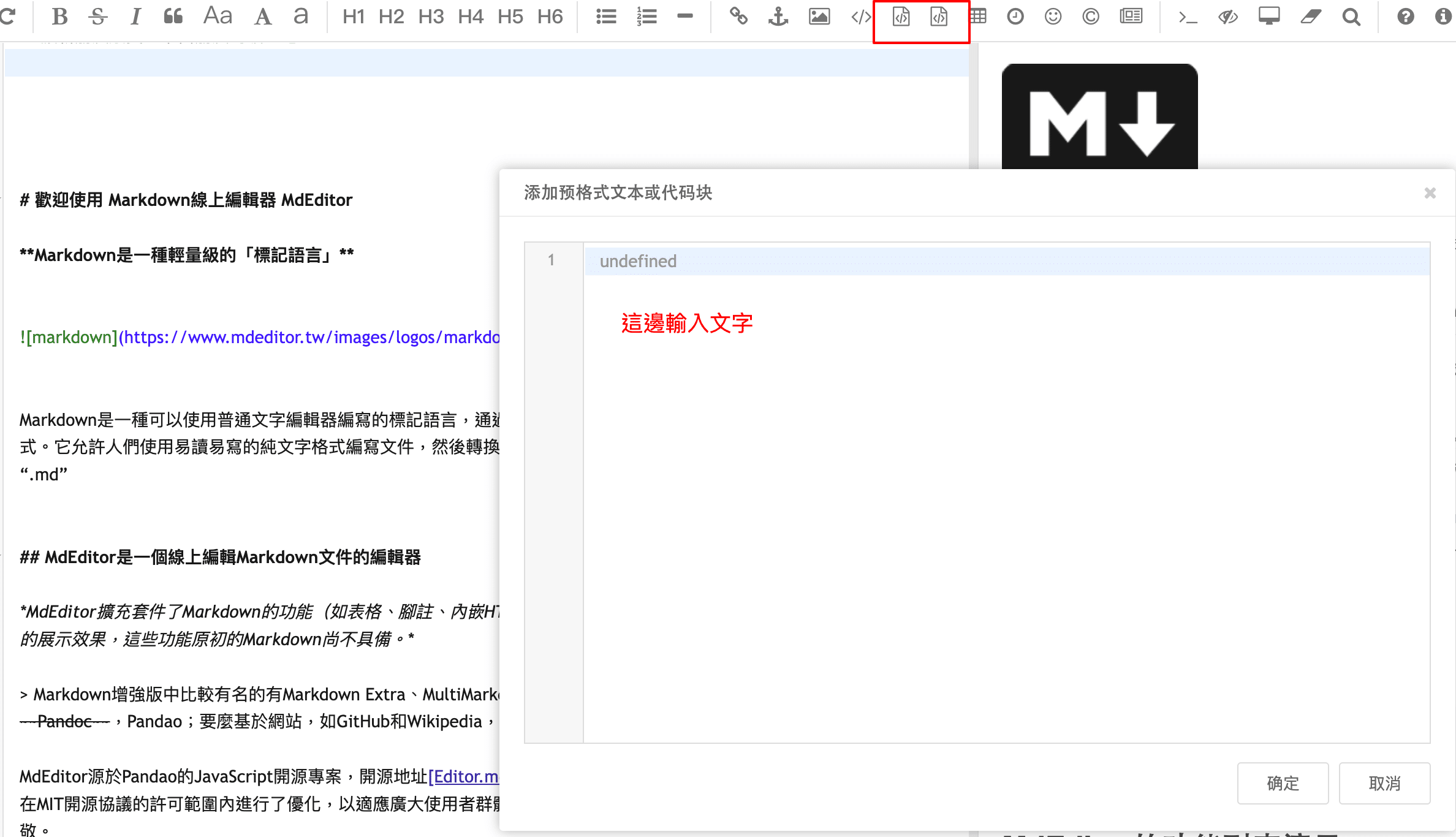Image resolution: width=1456 pixels, height=837 pixels.
Task: Click the redo icon in toolbar
Action: point(7,17)
